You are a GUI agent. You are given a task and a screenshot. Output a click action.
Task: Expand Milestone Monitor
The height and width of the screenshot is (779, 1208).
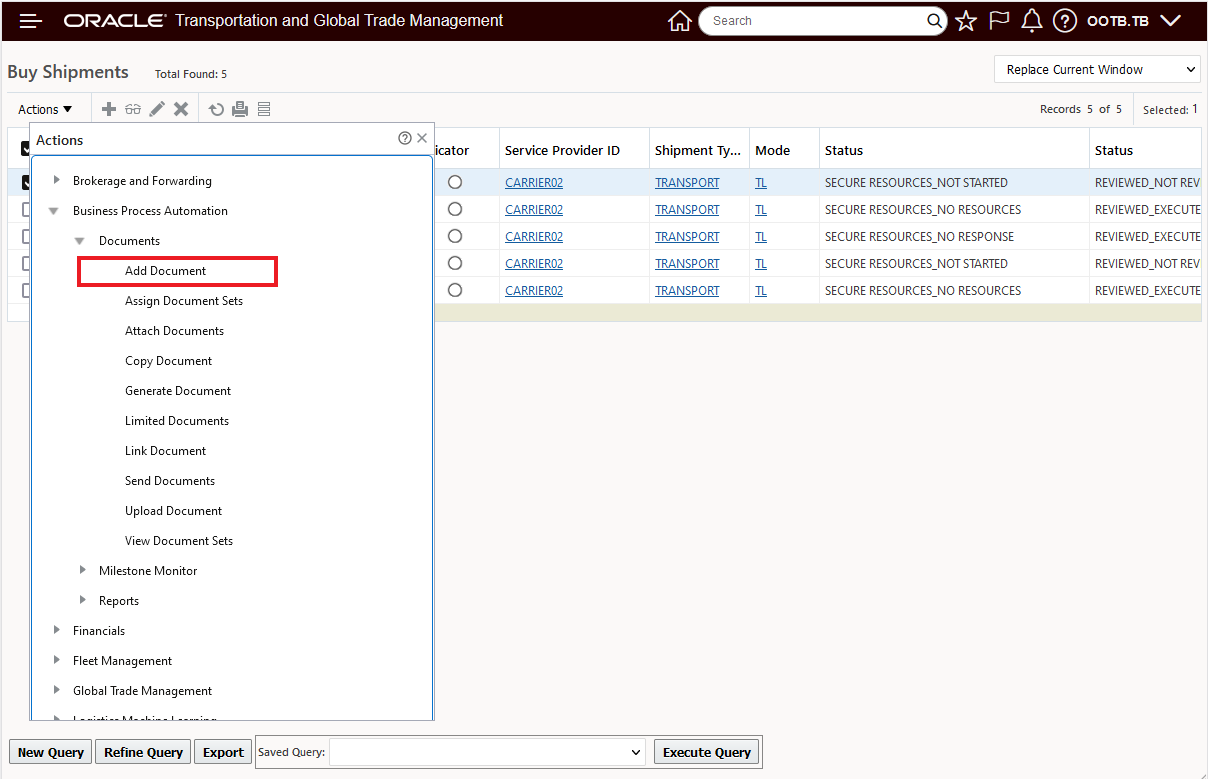83,571
